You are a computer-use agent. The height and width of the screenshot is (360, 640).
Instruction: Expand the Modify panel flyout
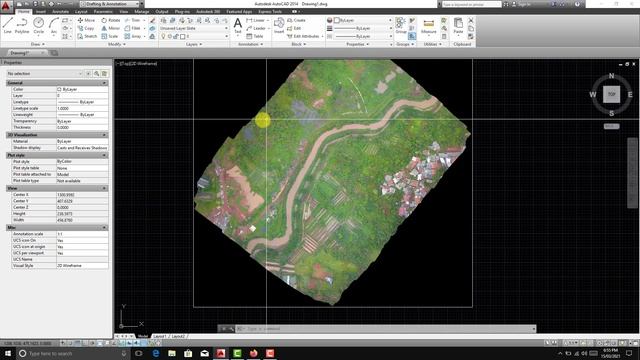coord(117,44)
